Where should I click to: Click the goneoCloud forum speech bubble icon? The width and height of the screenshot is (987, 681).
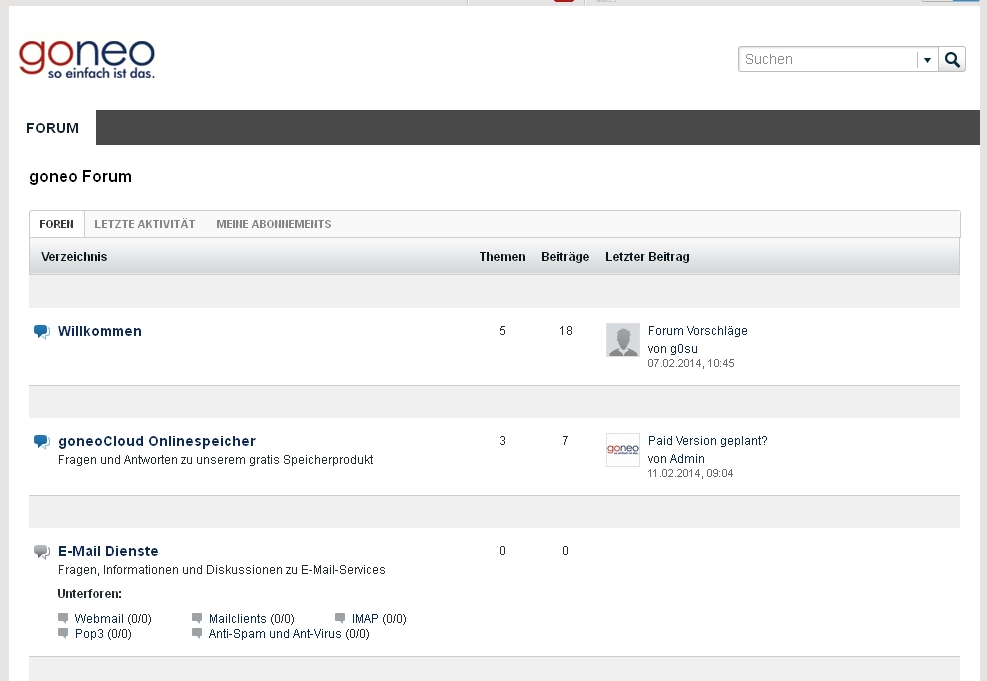coord(42,442)
